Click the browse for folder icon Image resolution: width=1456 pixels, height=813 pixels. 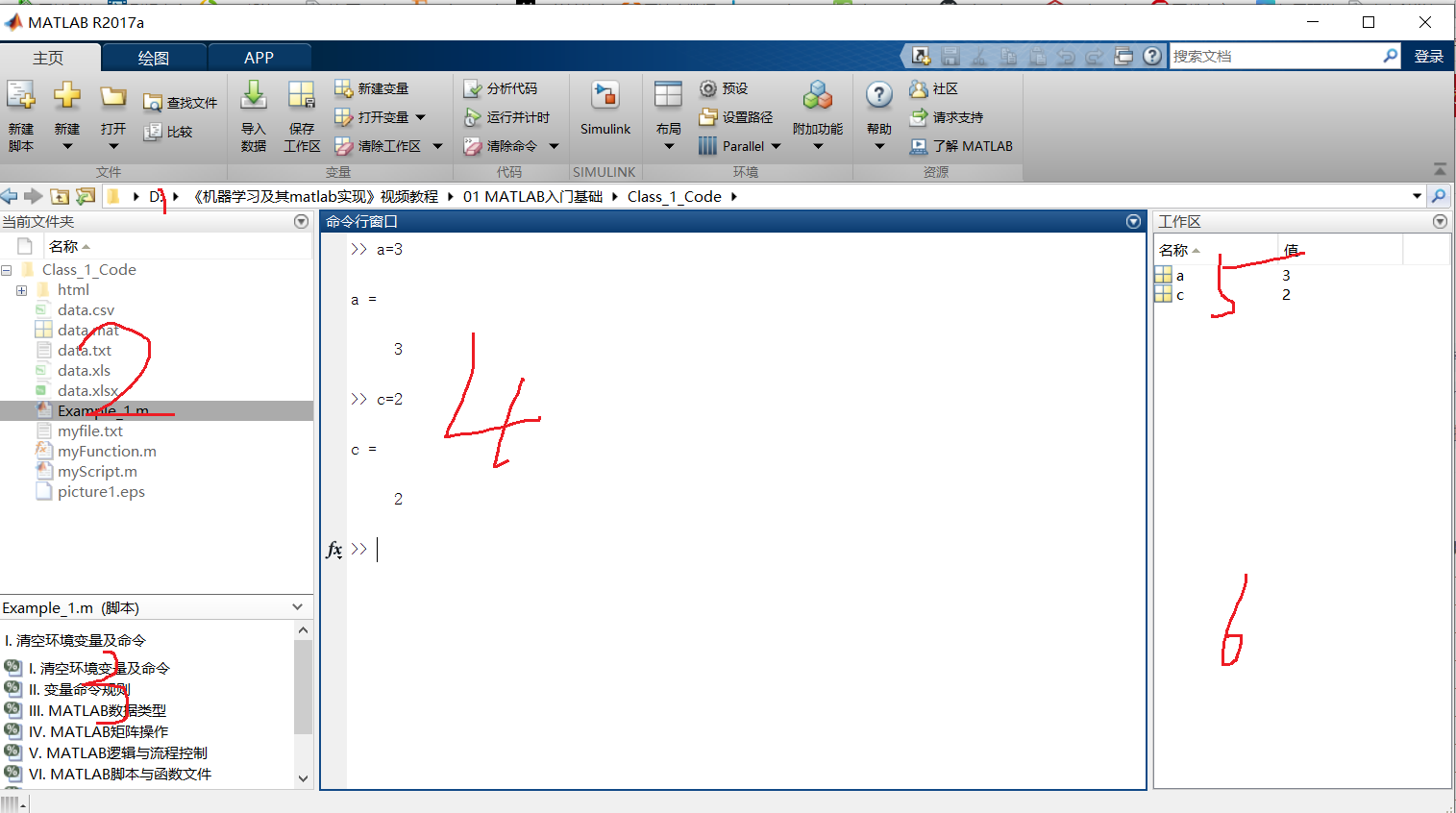coord(86,196)
